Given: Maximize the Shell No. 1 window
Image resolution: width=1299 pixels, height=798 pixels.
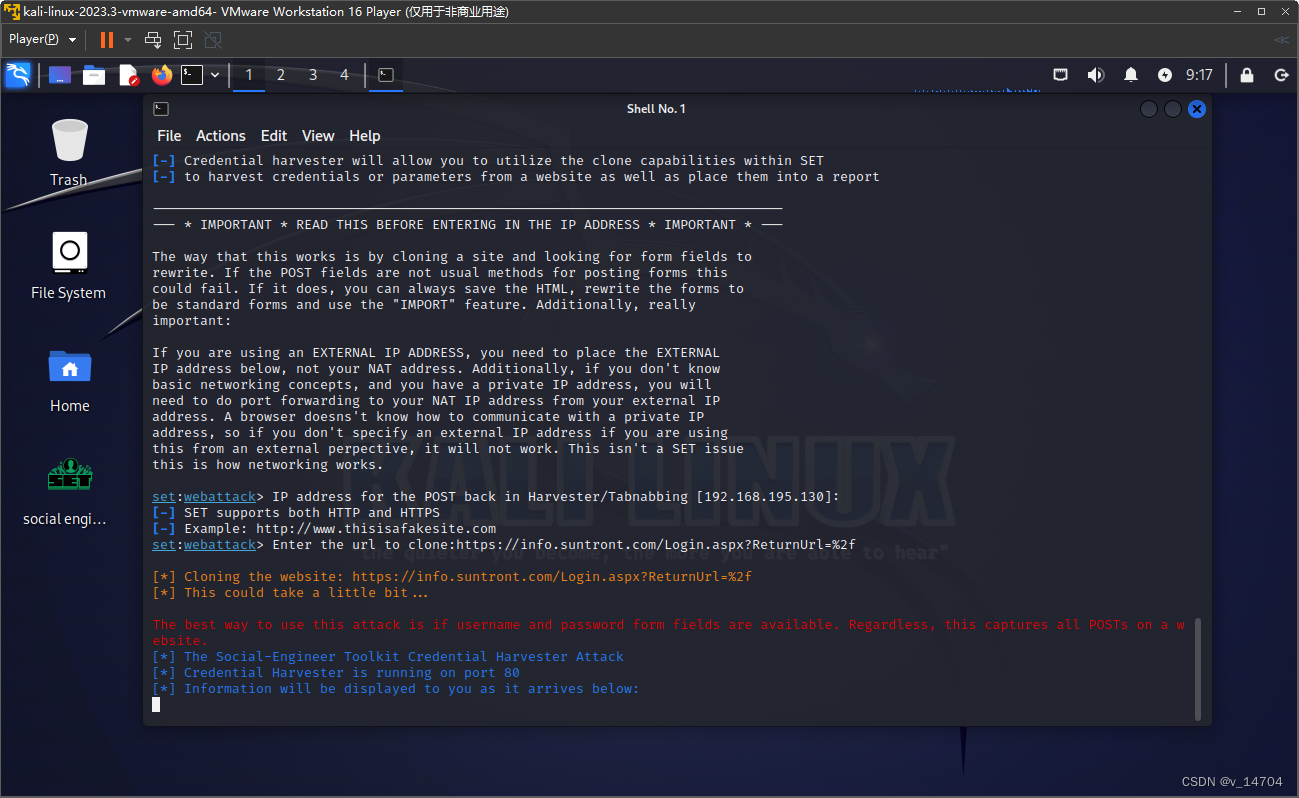Looking at the screenshot, I should tap(1173, 109).
